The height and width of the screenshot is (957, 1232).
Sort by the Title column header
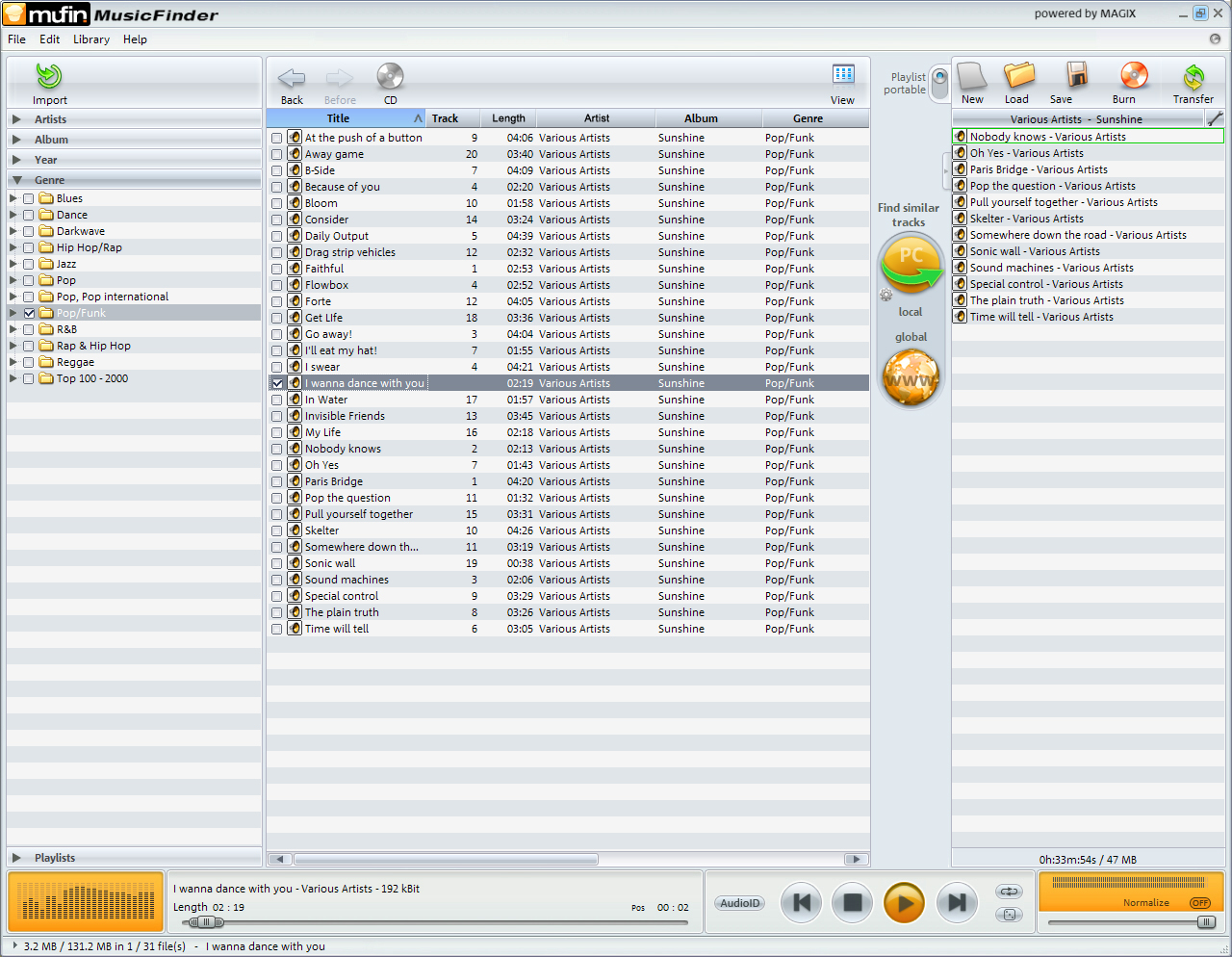click(x=346, y=118)
